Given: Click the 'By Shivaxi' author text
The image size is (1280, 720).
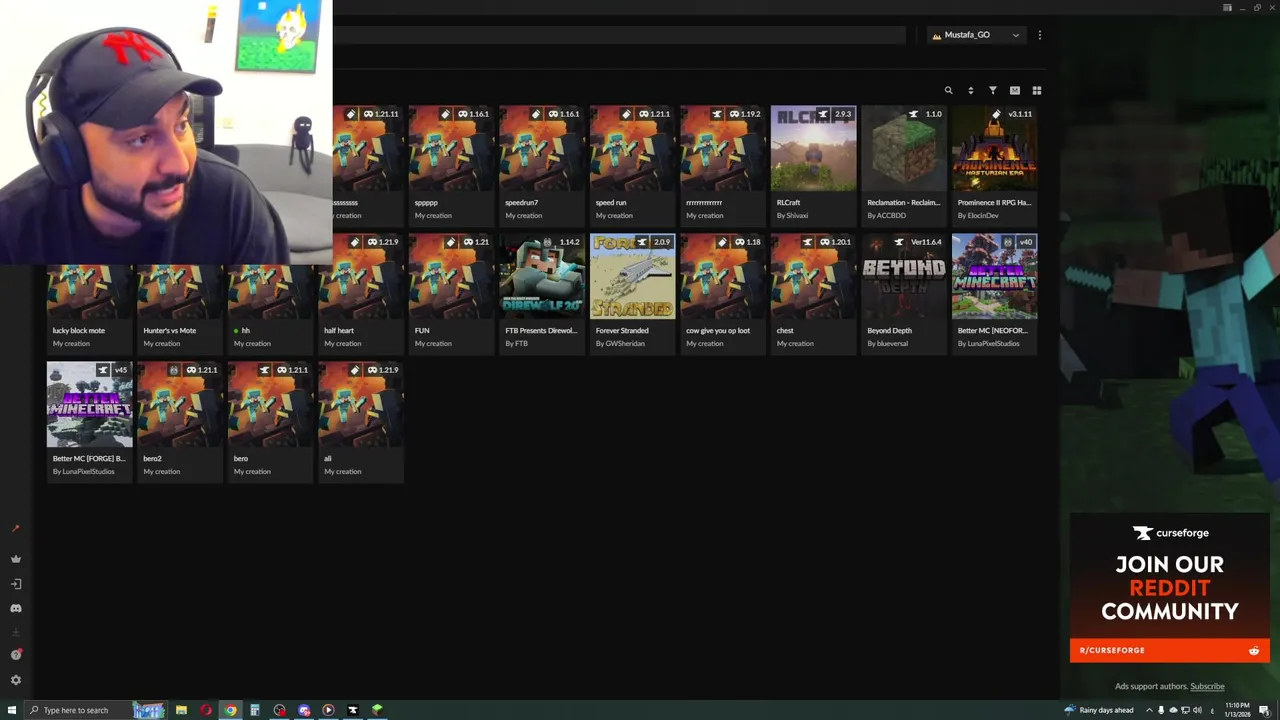Looking at the screenshot, I should click(792, 215).
